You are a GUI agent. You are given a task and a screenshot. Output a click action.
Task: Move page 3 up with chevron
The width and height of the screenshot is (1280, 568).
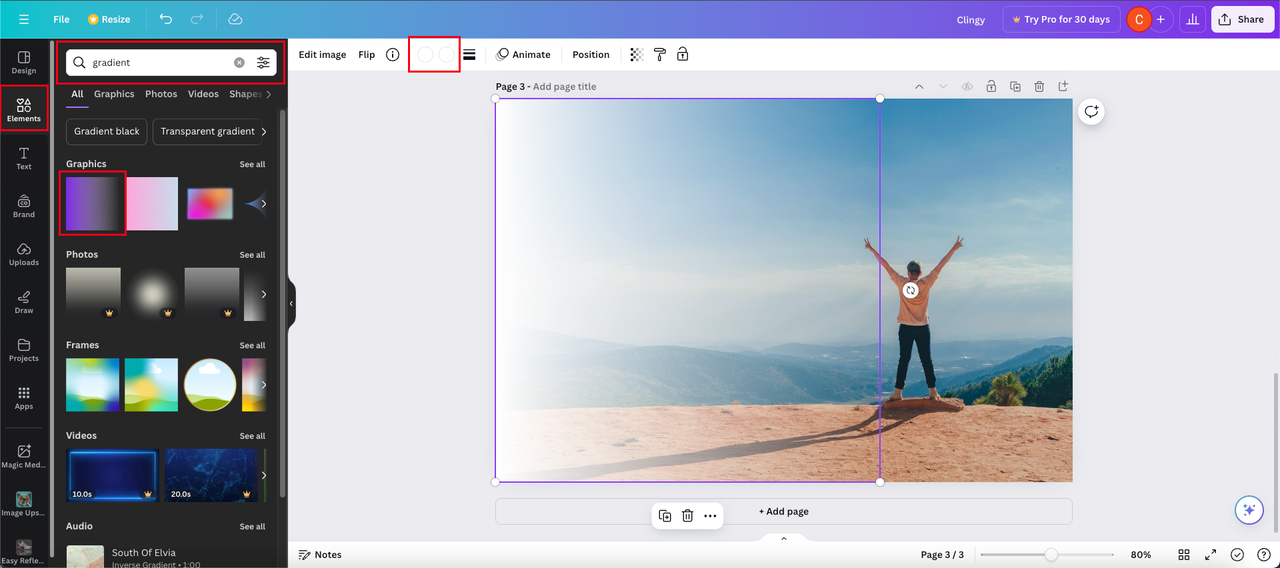[919, 87]
